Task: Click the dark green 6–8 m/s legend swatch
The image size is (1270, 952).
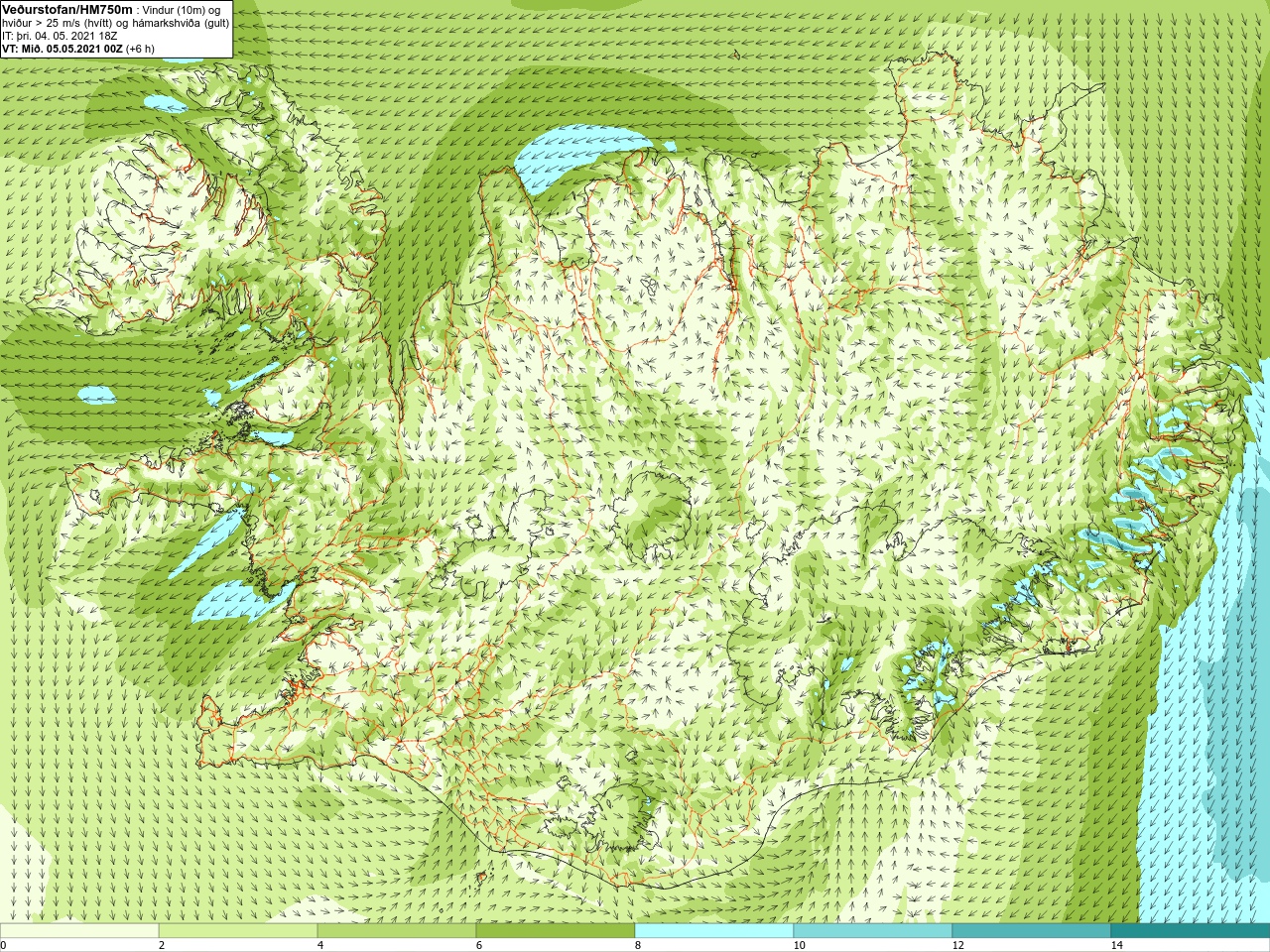Action: tap(556, 931)
